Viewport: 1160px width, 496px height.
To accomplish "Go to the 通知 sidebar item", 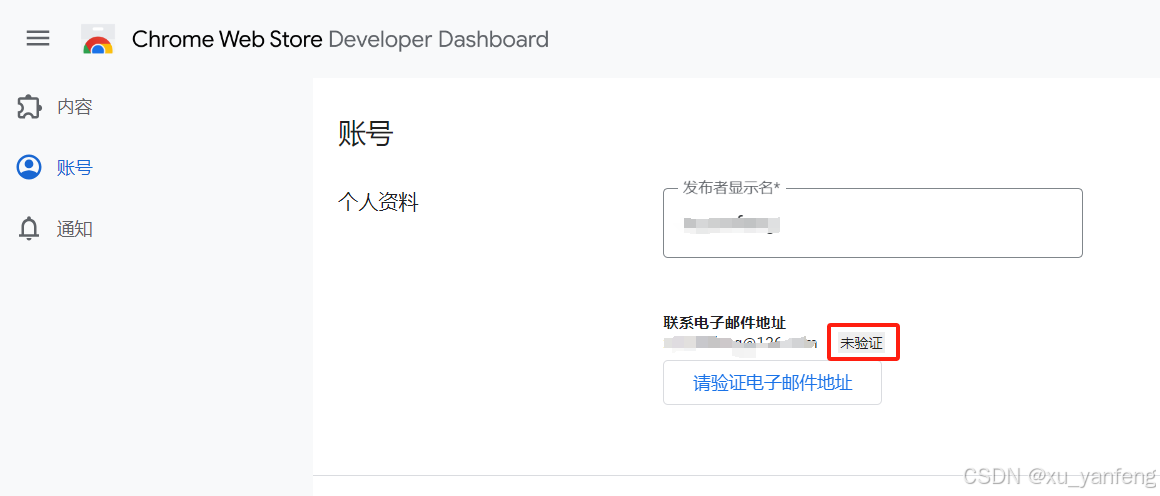I will 75,229.
